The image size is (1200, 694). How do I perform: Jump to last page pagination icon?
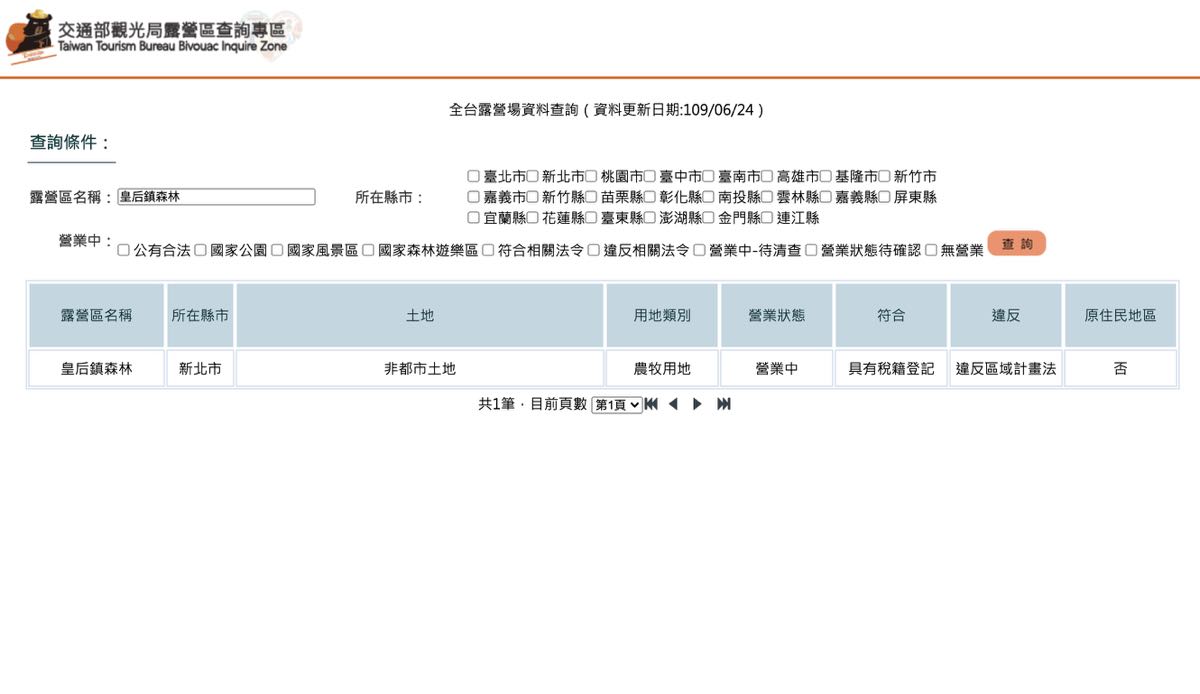[x=724, y=404]
